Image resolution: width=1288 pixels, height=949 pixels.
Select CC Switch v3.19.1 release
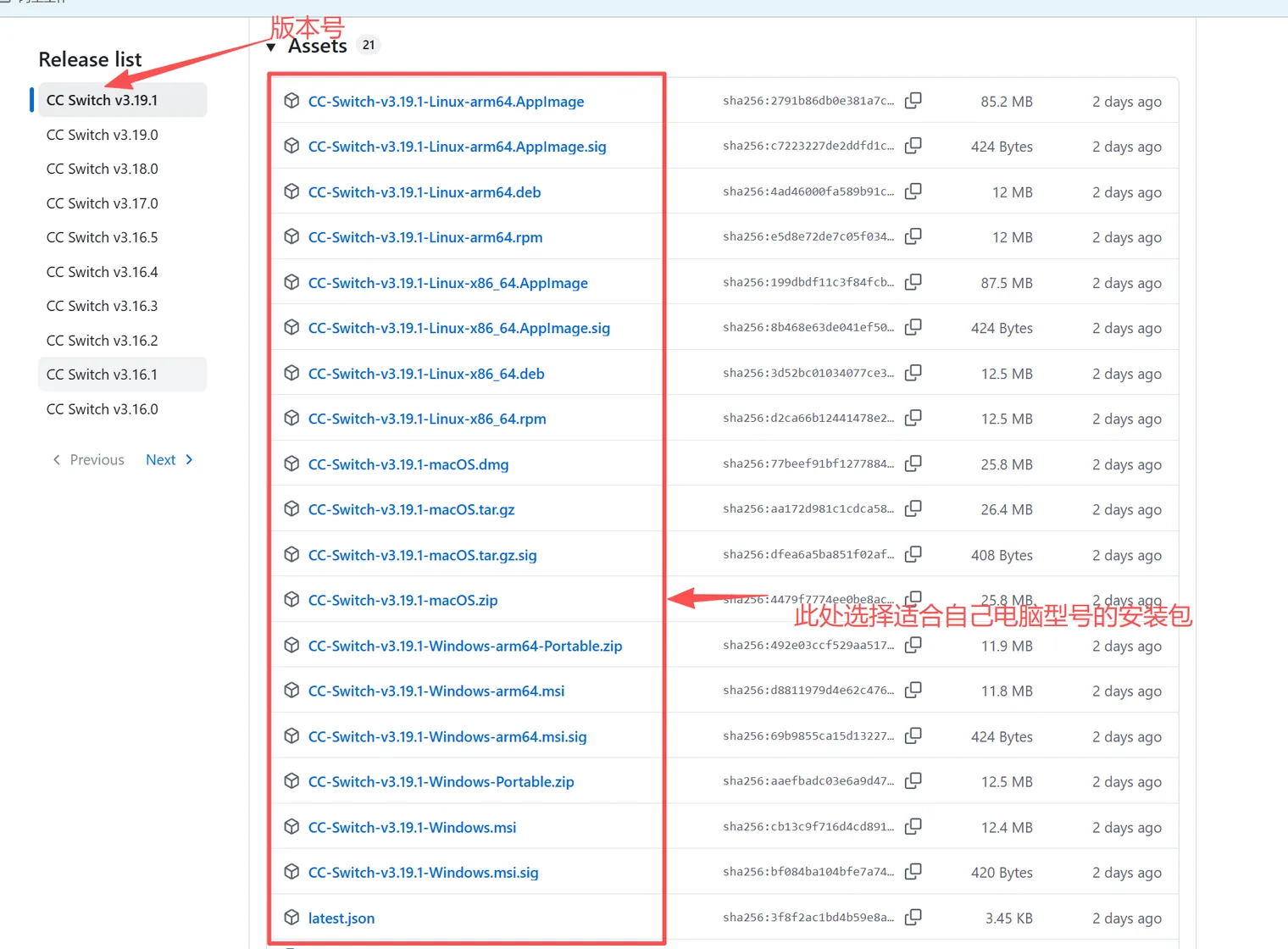122,100
